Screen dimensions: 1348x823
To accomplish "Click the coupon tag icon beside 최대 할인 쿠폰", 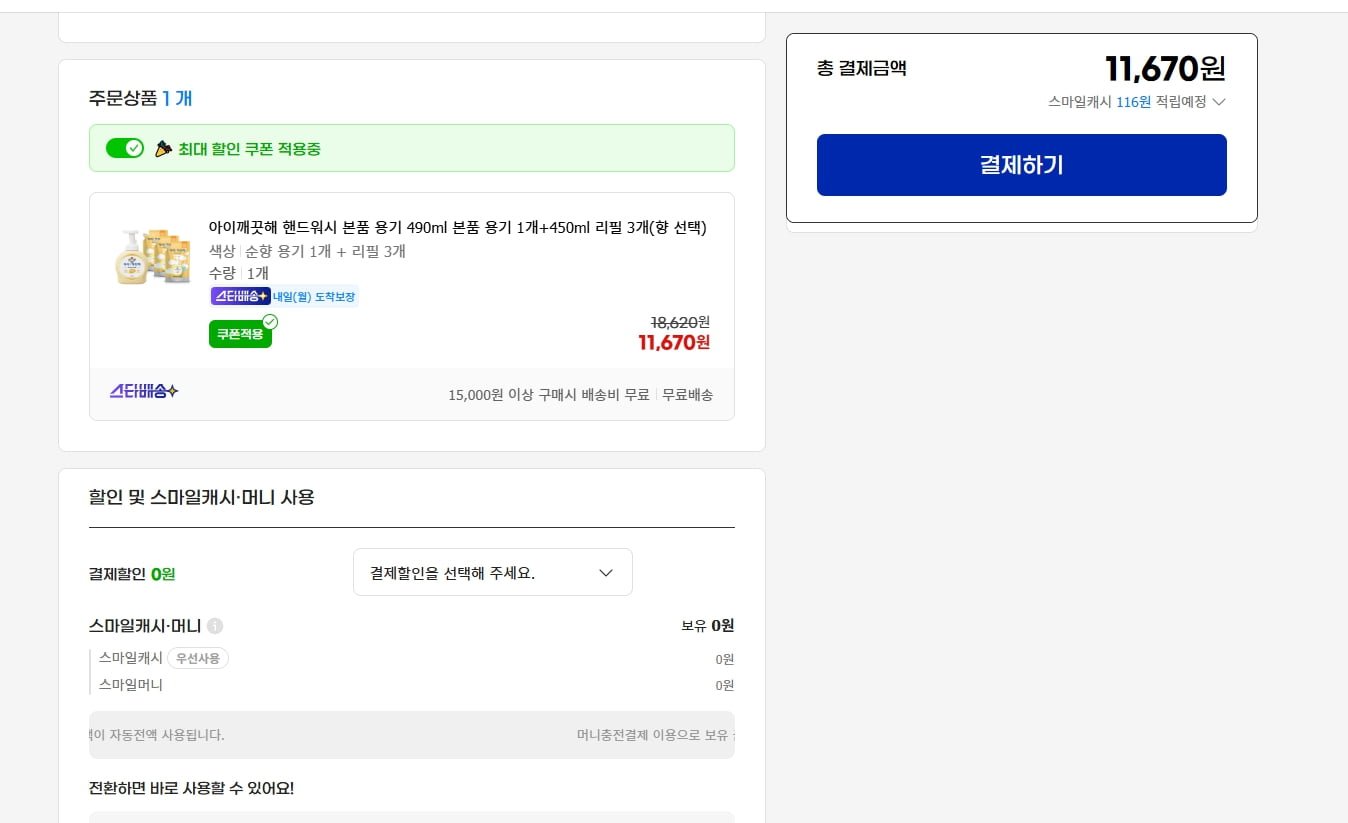I will pos(163,149).
